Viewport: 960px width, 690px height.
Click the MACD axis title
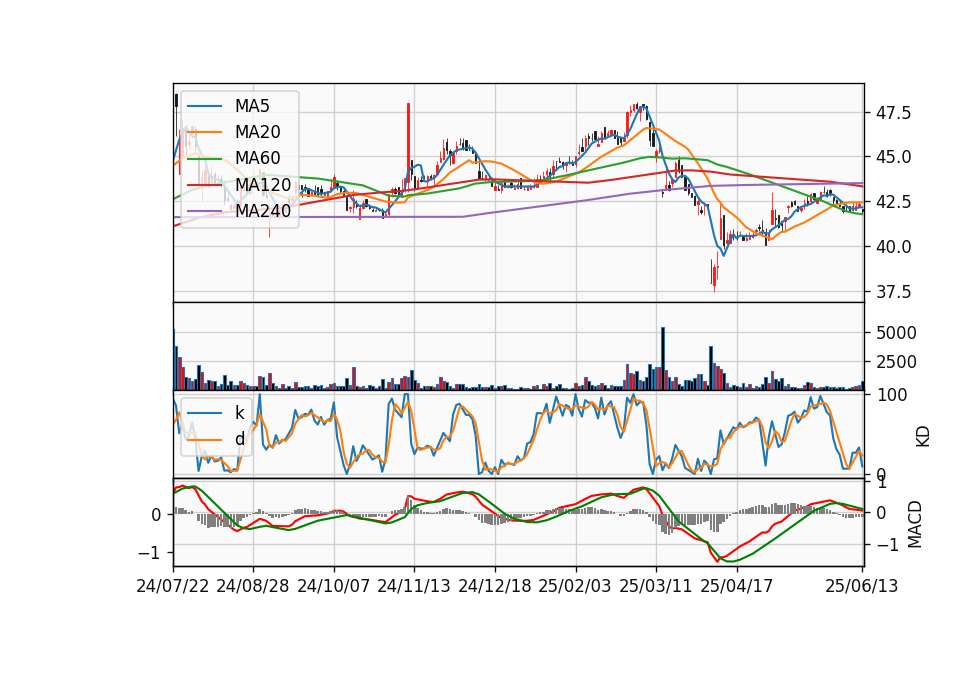(x=915, y=524)
